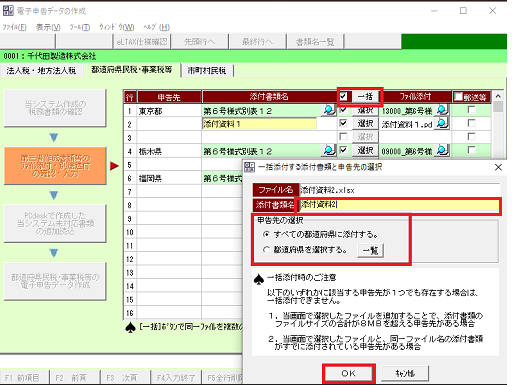
Task: Click the F4 入力終了 function key button
Action: pyautogui.click(x=176, y=377)
